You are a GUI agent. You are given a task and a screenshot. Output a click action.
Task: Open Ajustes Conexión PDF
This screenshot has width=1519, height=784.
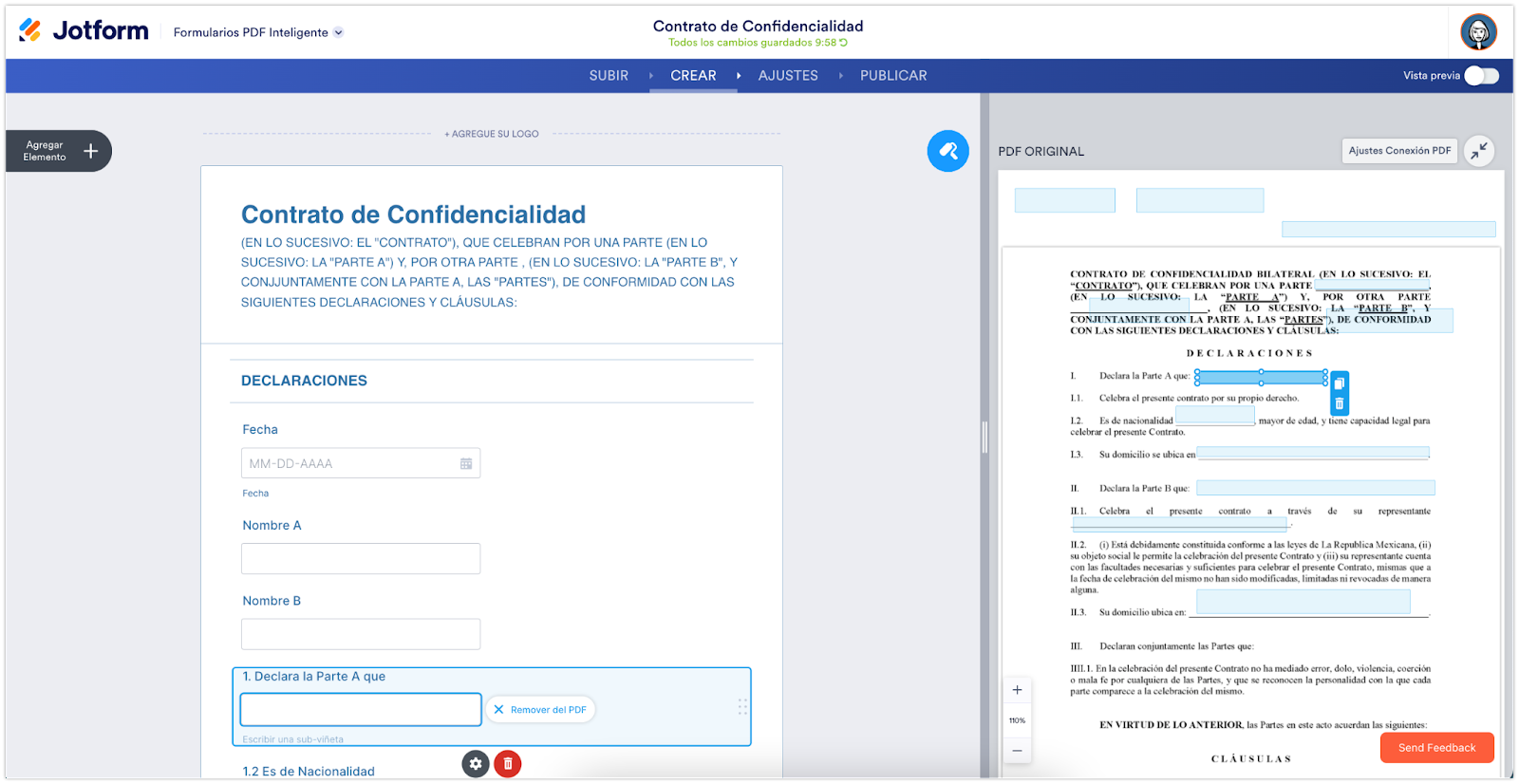[x=1399, y=151]
